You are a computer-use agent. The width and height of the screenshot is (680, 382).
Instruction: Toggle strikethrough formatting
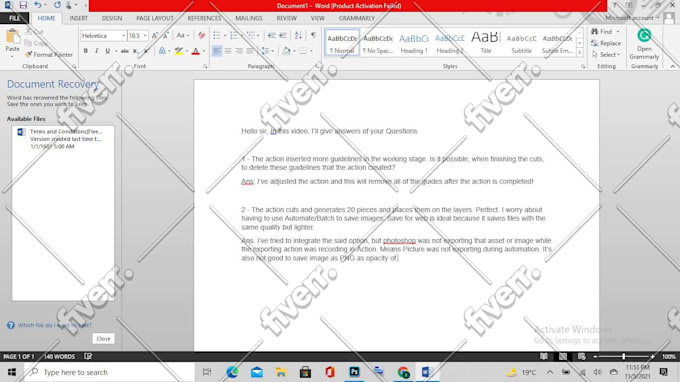point(124,51)
